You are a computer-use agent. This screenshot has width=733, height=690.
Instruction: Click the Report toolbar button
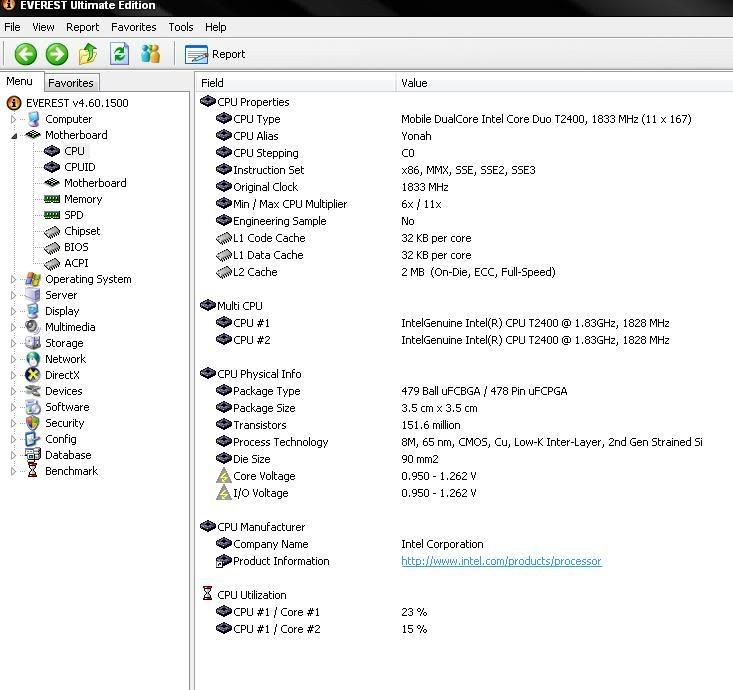click(215, 54)
